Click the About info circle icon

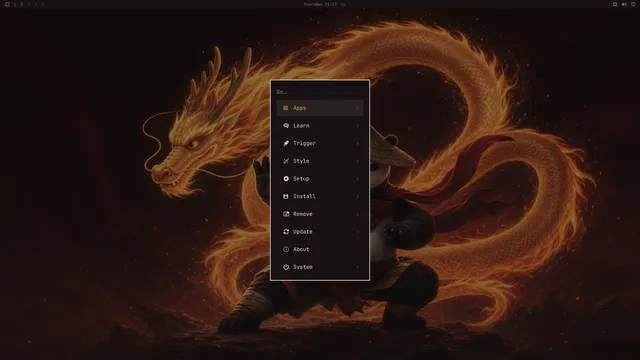(286, 249)
